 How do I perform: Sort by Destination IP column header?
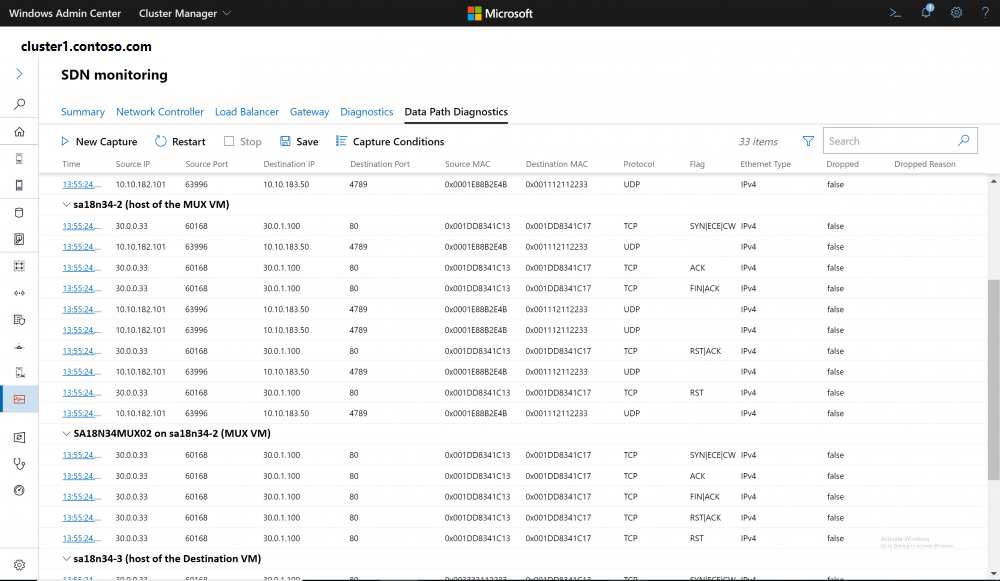[289, 164]
